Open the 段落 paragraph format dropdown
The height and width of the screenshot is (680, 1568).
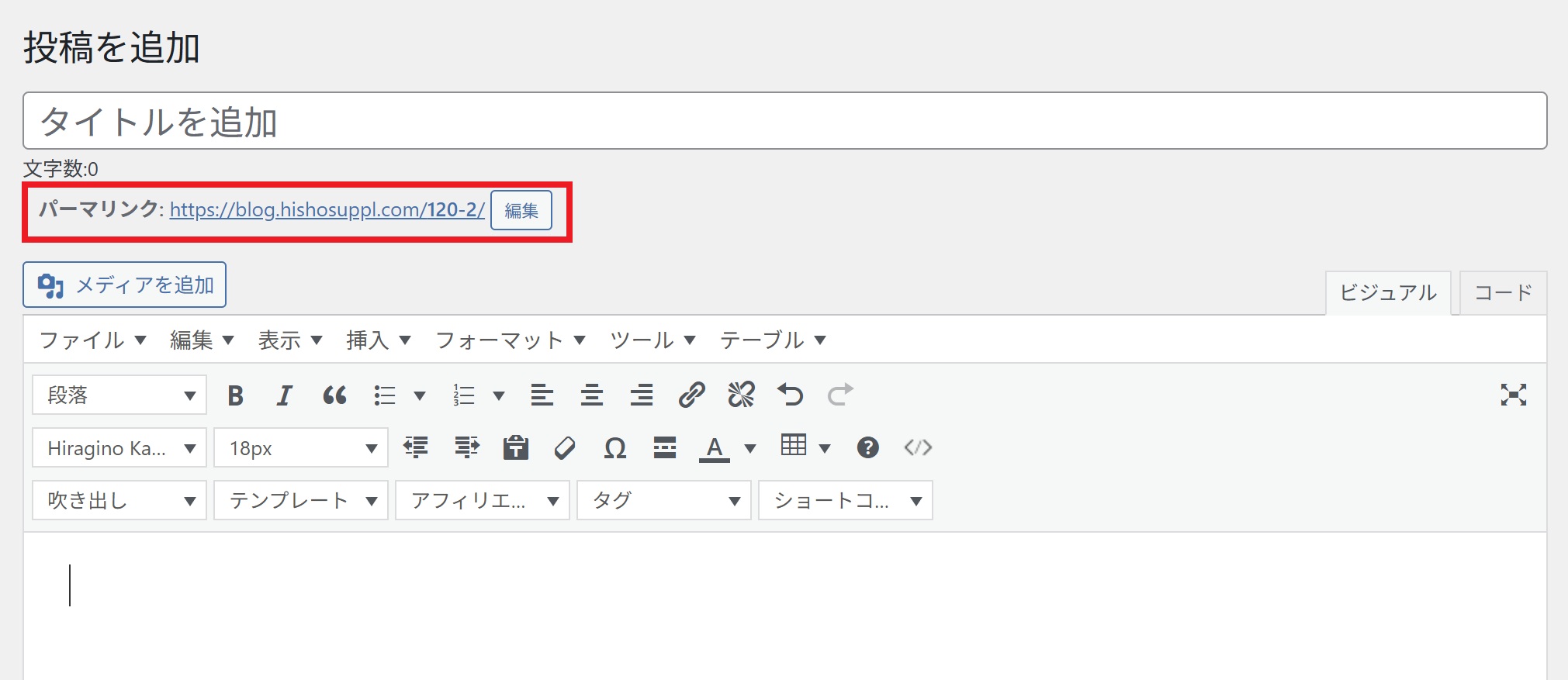tap(119, 395)
